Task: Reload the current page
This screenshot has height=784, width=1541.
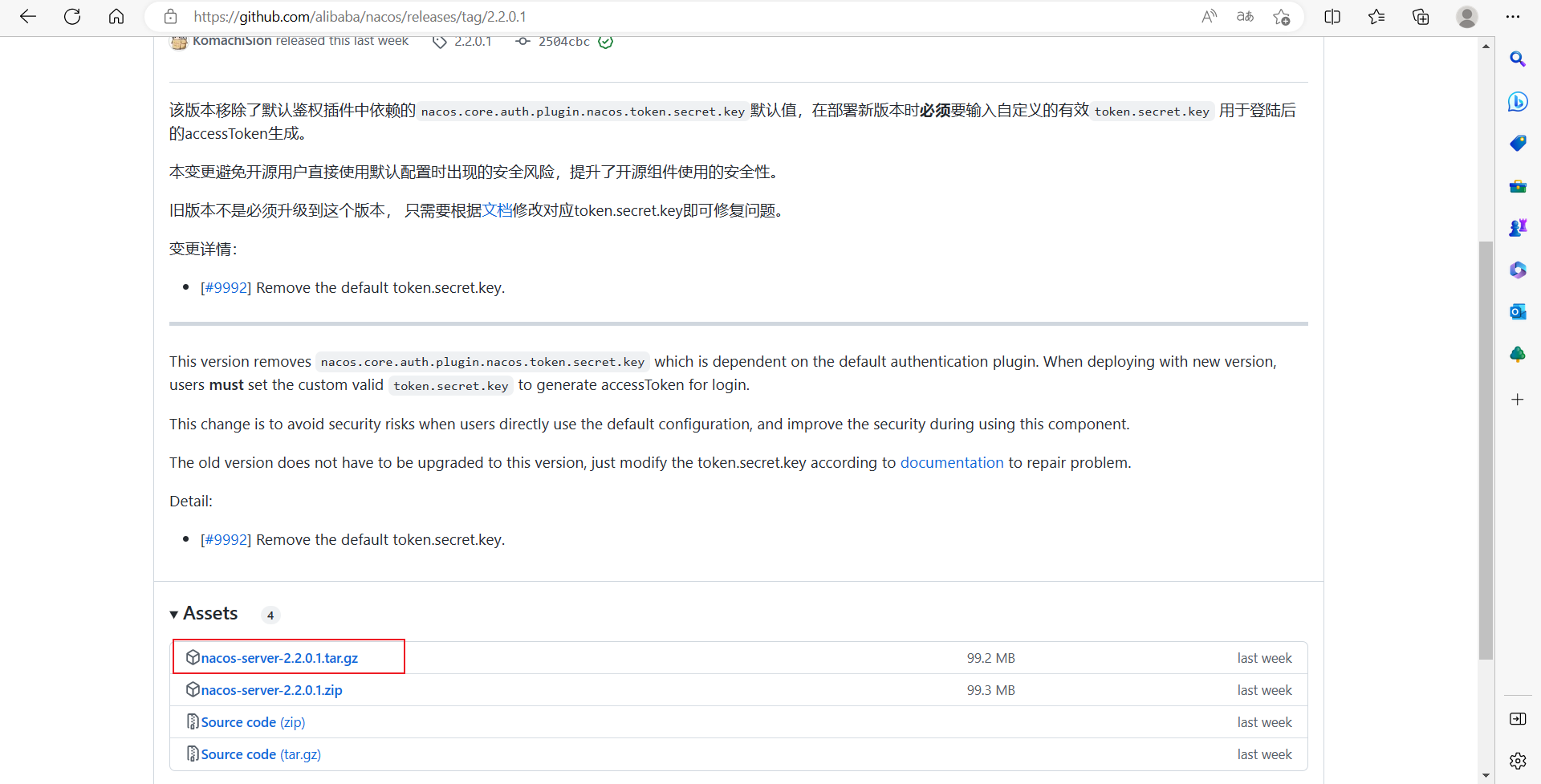Action: pos(72,17)
